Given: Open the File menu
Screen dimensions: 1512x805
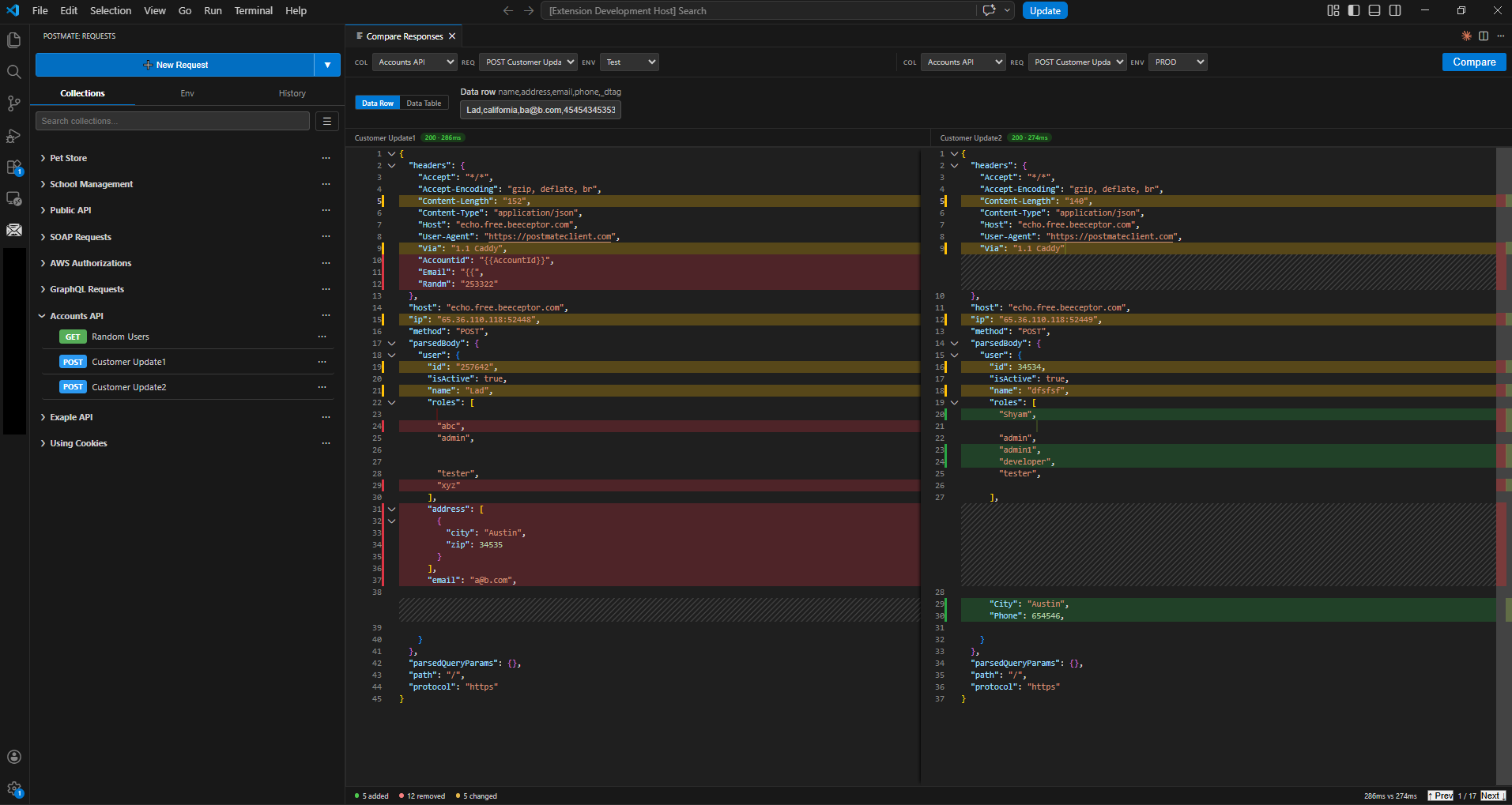Looking at the screenshot, I should 40,10.
